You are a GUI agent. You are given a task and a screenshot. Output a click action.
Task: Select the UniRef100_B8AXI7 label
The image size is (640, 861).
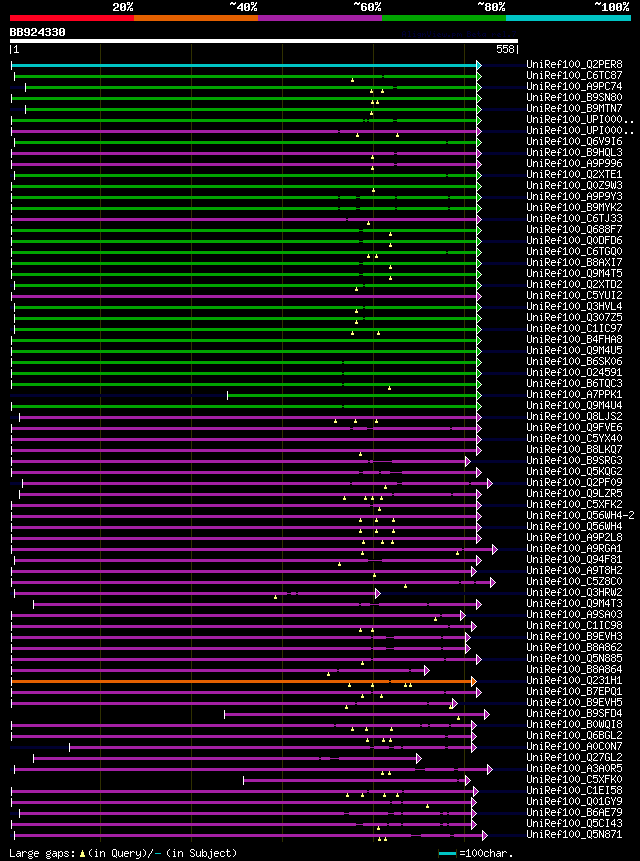pyautogui.click(x=574, y=262)
